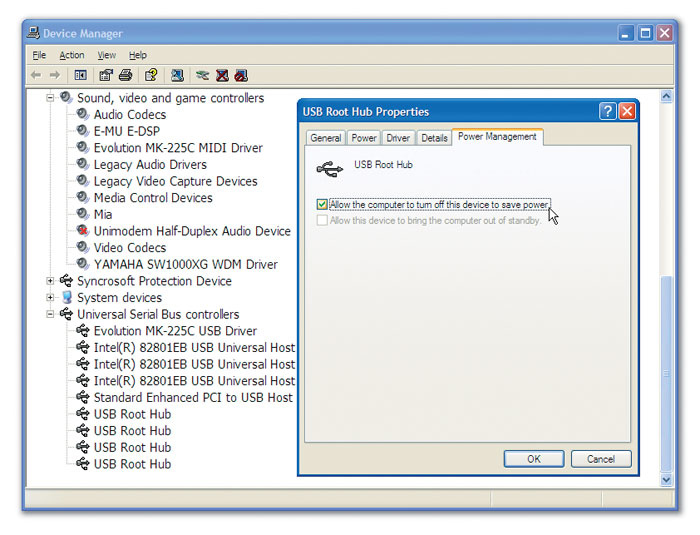Click the Disable device toolbar icon

[x=241, y=75]
